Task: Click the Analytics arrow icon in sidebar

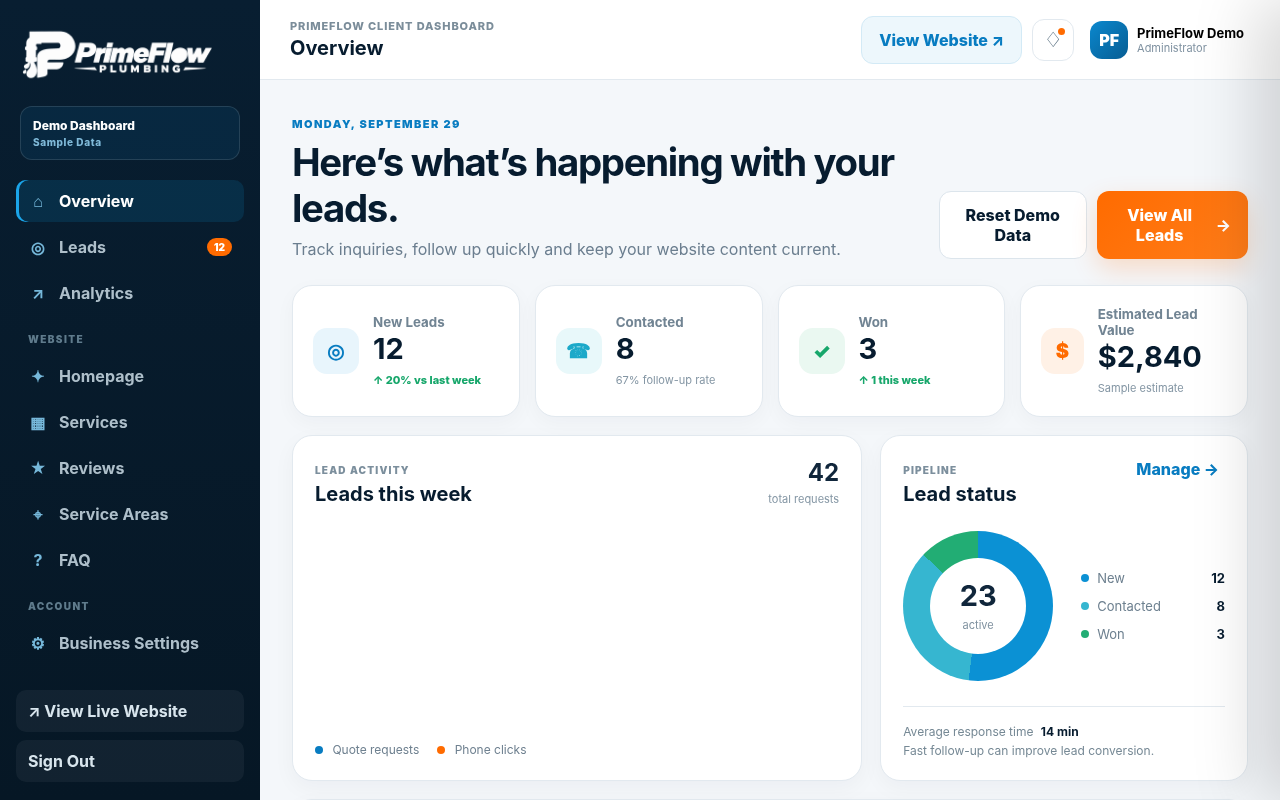Action: pyautogui.click(x=38, y=294)
